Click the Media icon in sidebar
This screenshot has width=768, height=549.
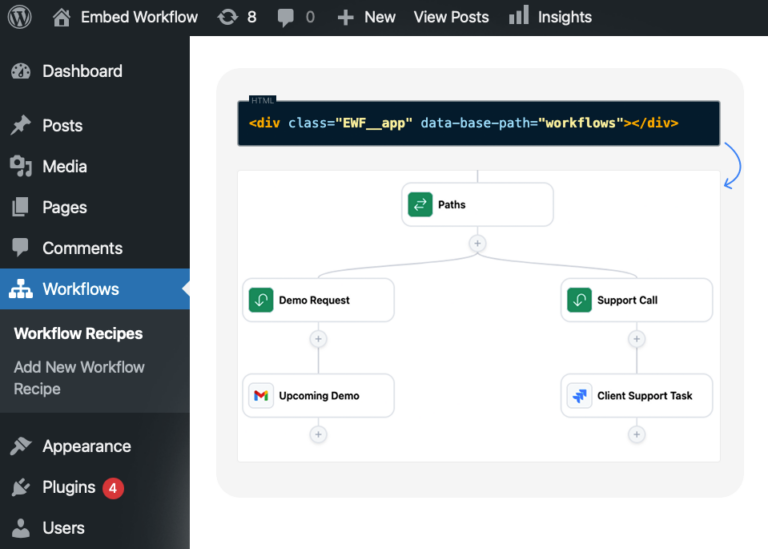21,166
